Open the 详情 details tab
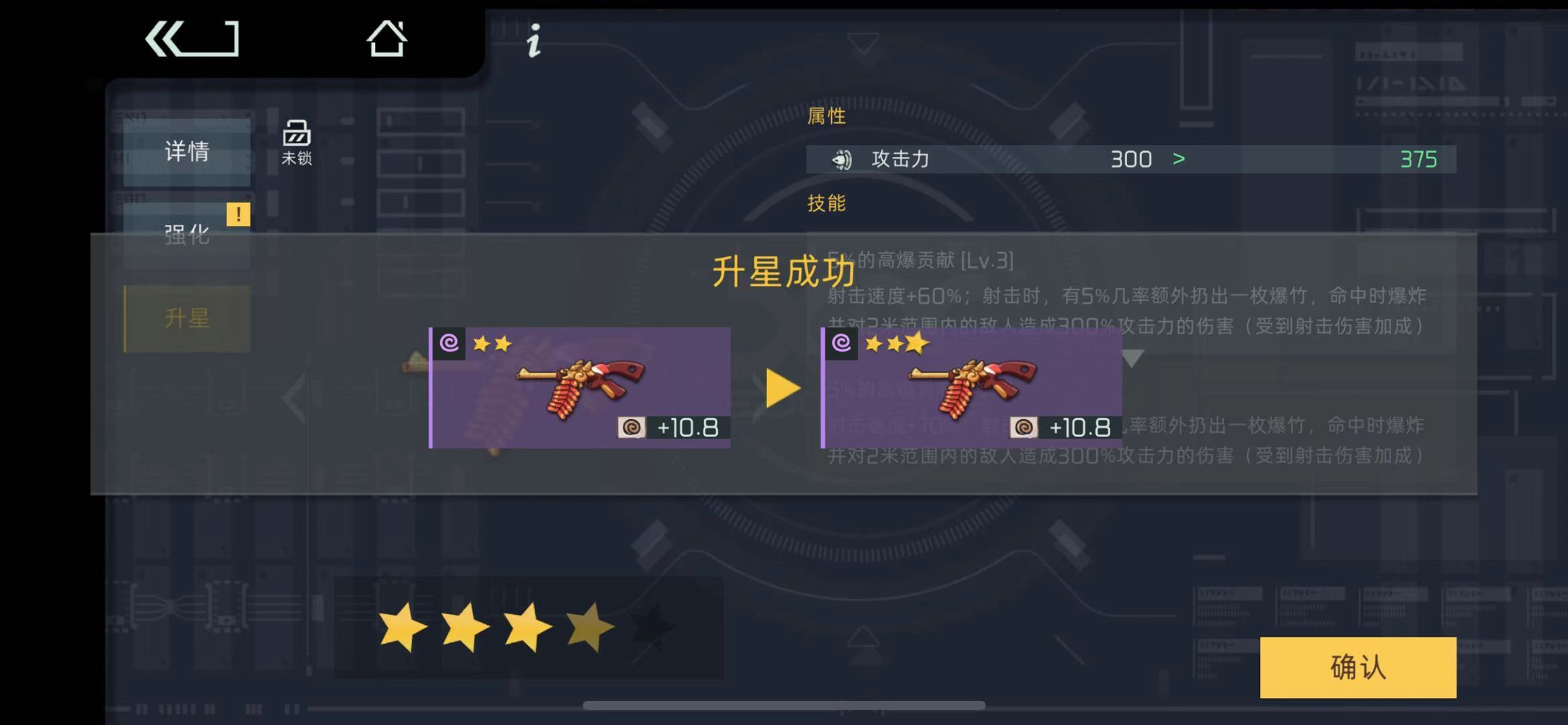The height and width of the screenshot is (725, 1568). (x=187, y=152)
